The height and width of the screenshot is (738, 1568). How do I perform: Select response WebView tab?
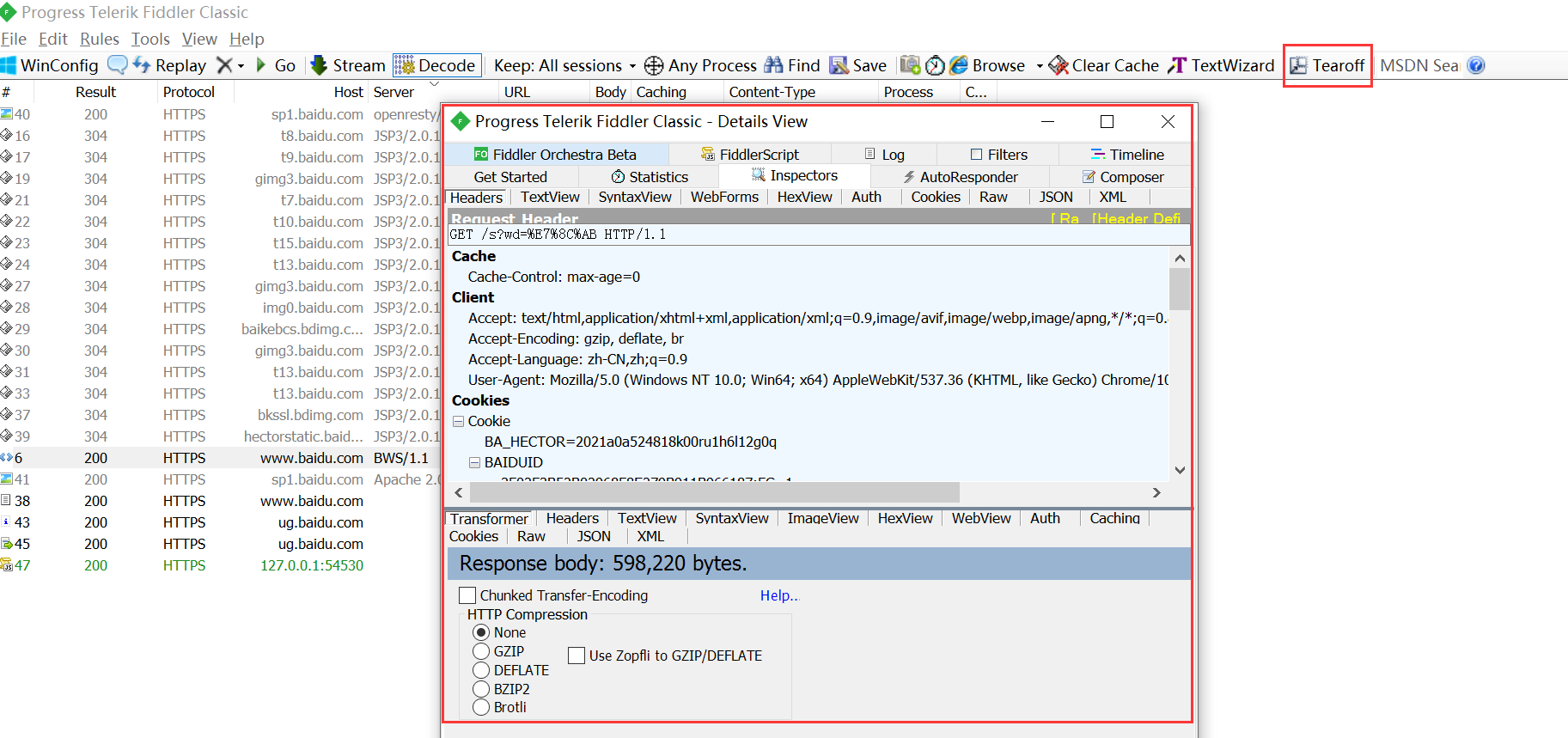coord(980,518)
